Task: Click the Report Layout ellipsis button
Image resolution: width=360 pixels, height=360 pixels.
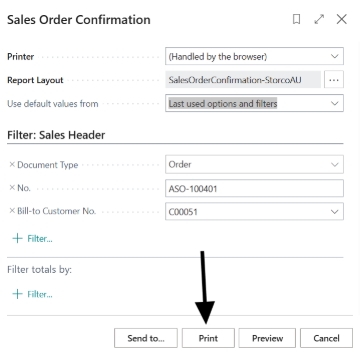Action: (334, 80)
